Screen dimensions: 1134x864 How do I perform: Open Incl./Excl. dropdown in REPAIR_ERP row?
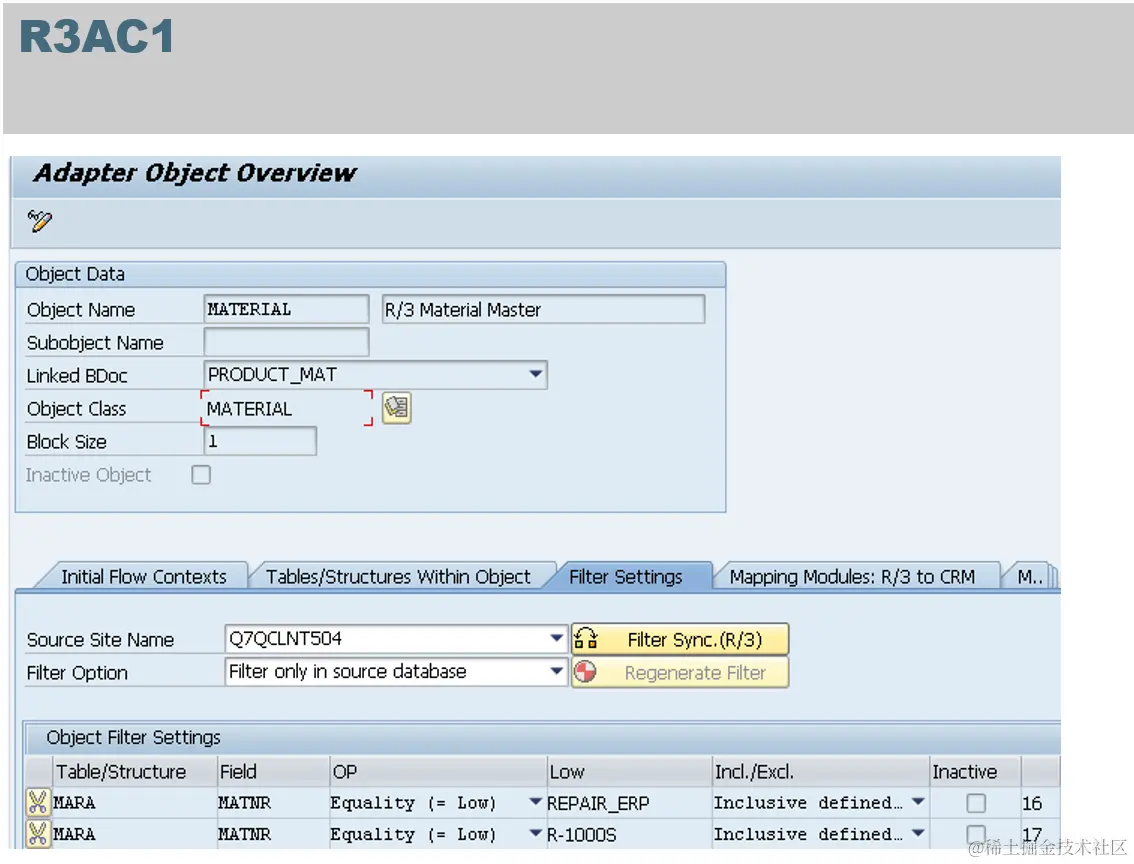tap(918, 802)
